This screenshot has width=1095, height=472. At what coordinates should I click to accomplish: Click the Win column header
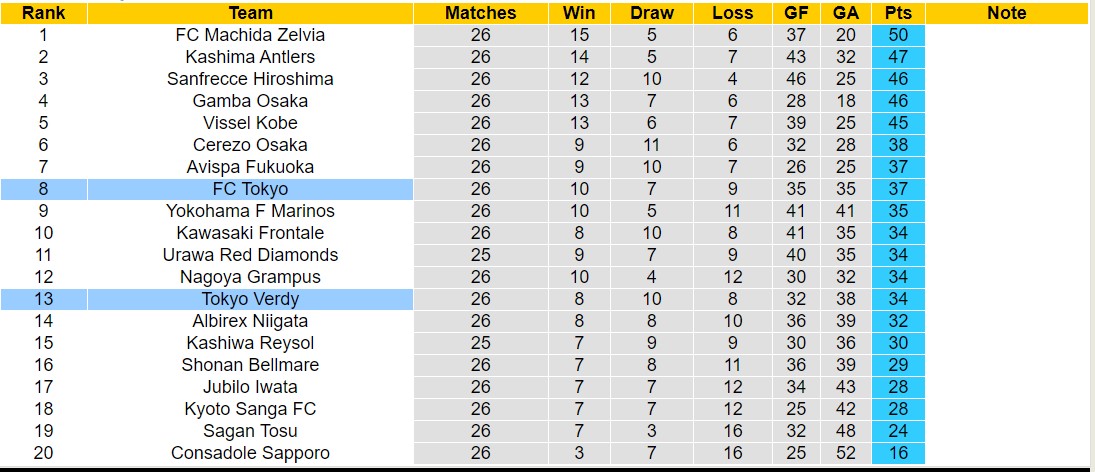point(579,13)
